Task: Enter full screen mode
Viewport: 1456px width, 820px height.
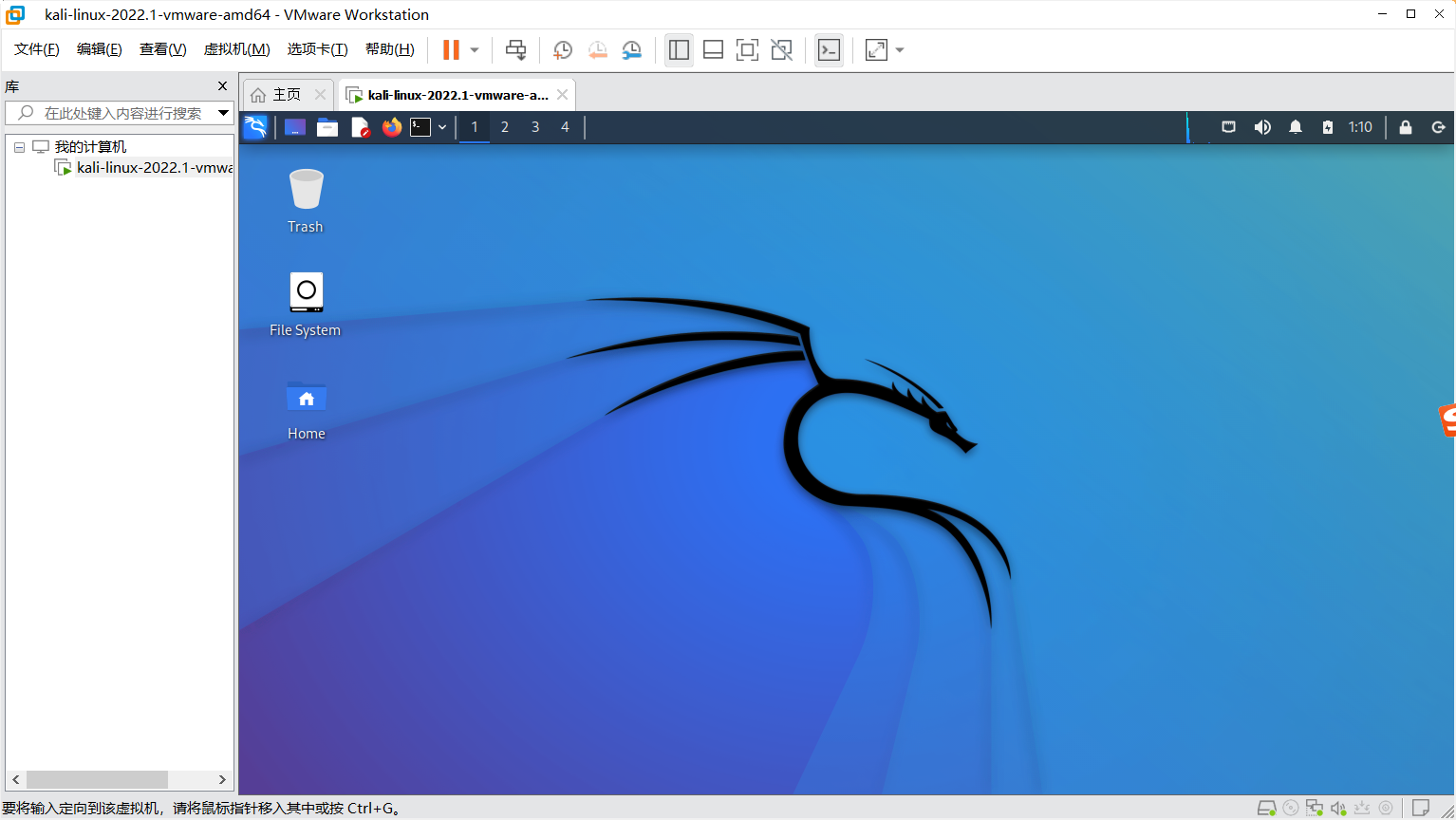Action: coord(747,50)
